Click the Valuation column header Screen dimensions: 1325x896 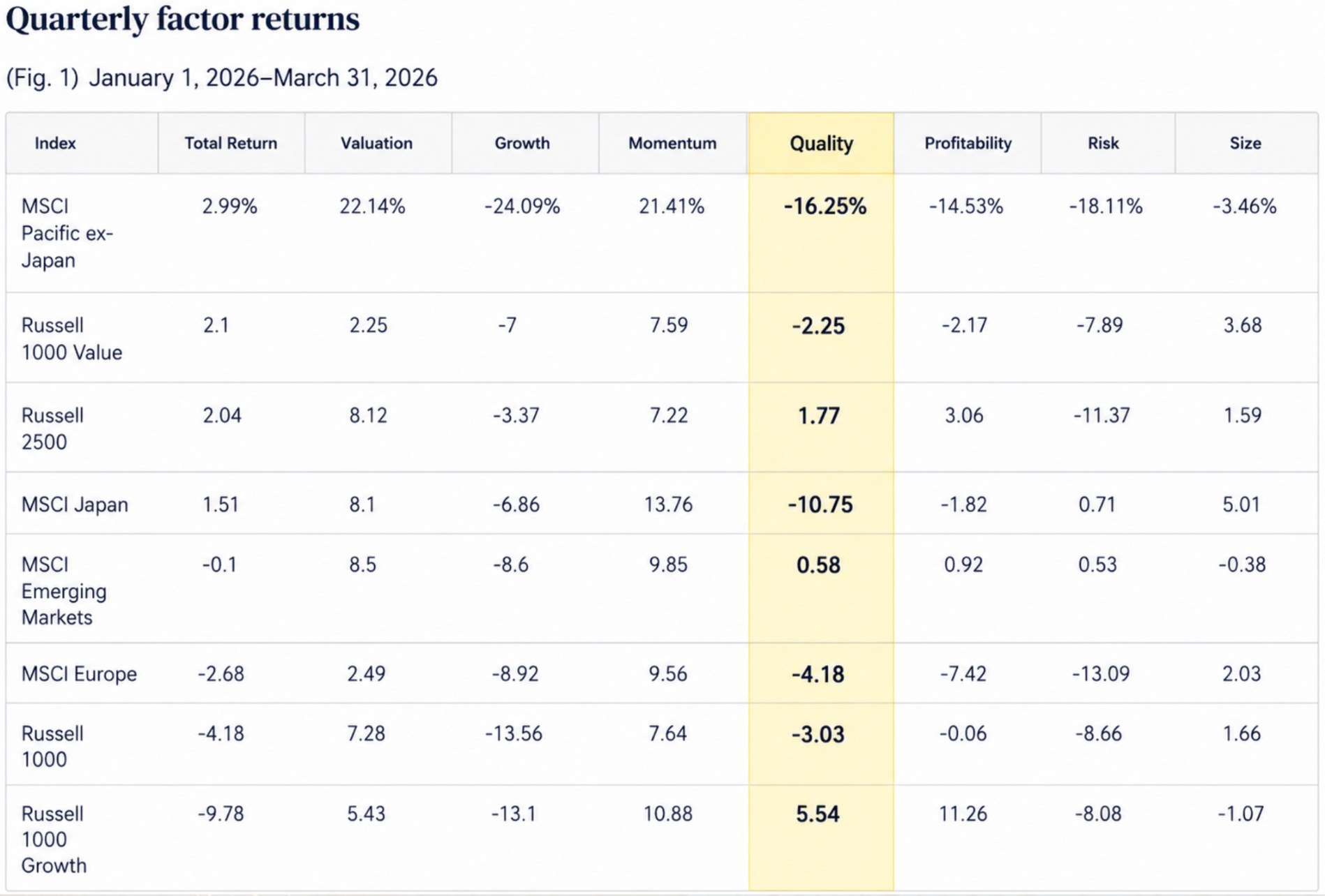(x=377, y=143)
